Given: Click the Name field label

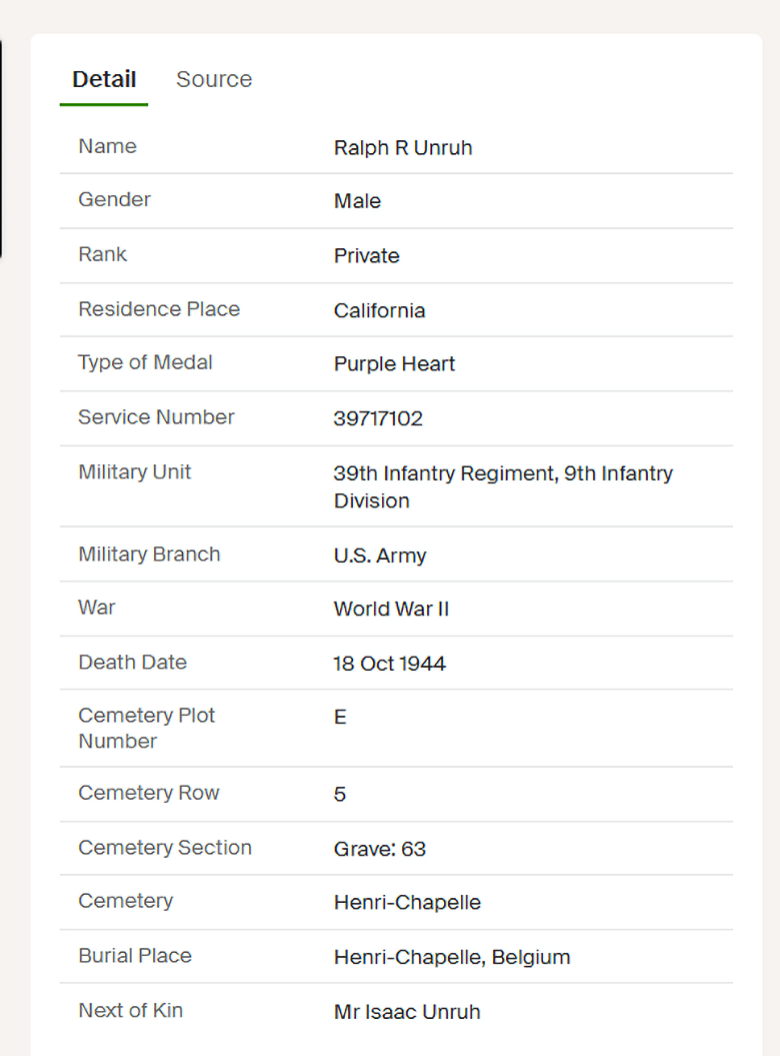Looking at the screenshot, I should (x=107, y=146).
